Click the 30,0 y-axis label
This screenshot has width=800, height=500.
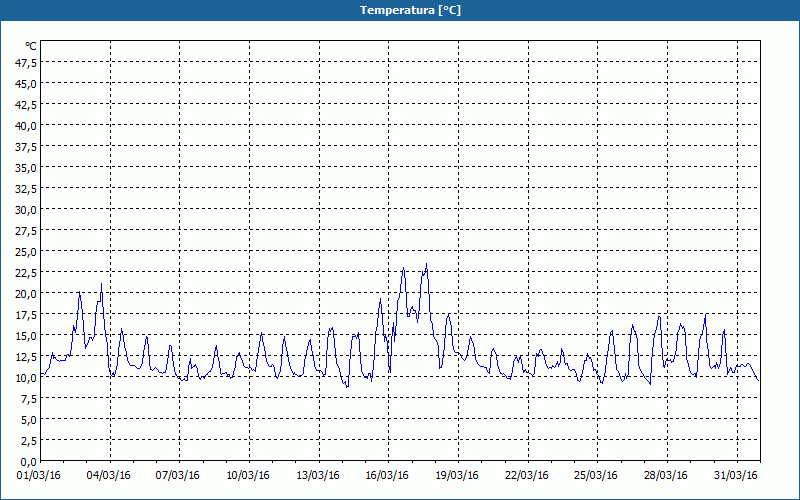point(27,210)
